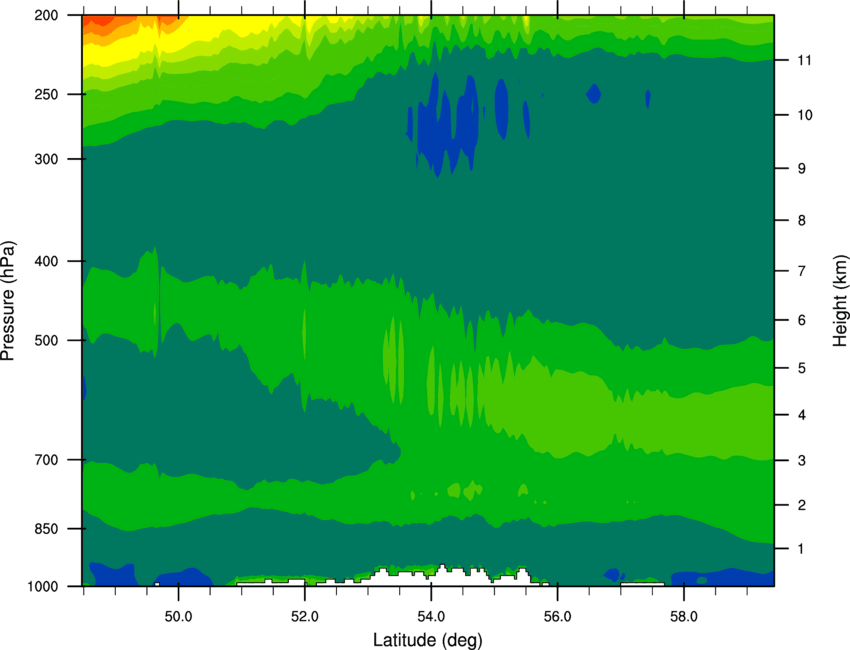Click the 'Height (km)' axis title

840,300
